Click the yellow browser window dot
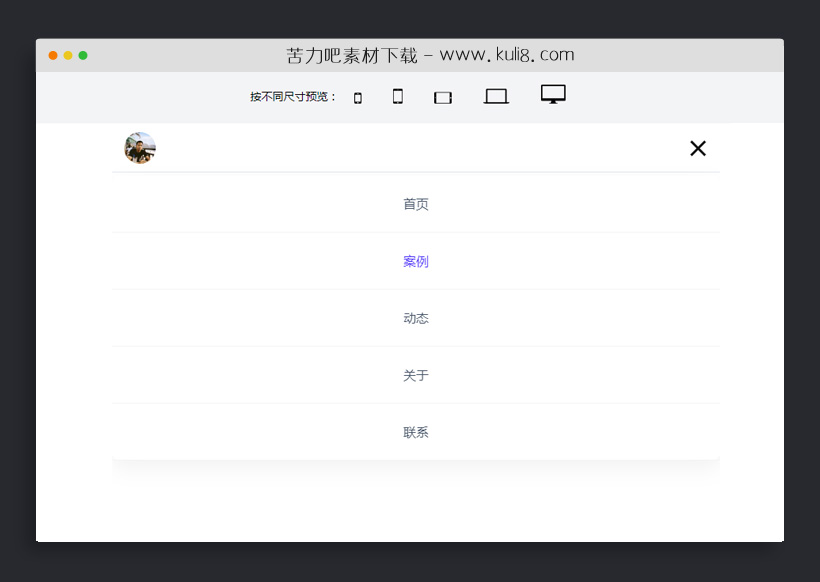 pyautogui.click(x=68, y=55)
